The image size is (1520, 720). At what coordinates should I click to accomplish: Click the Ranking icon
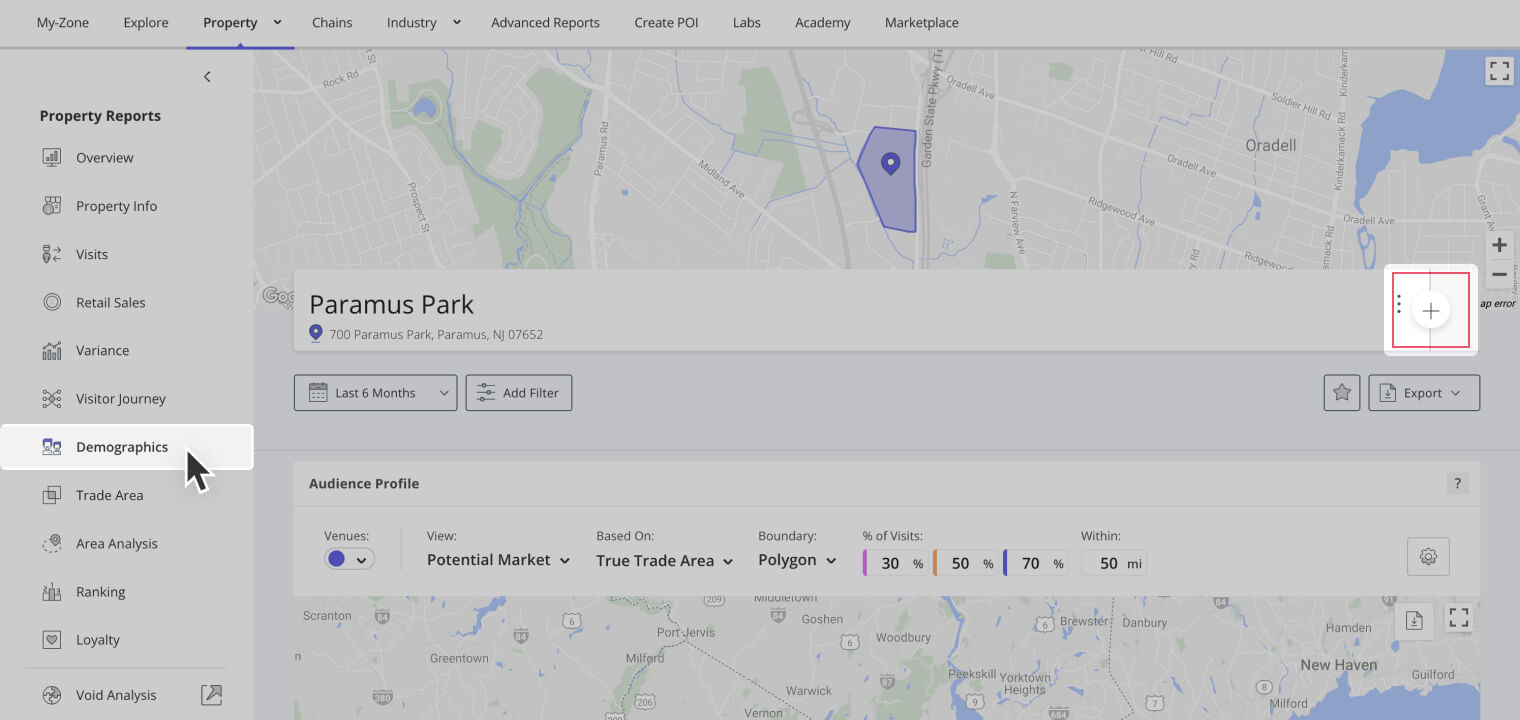coord(52,592)
